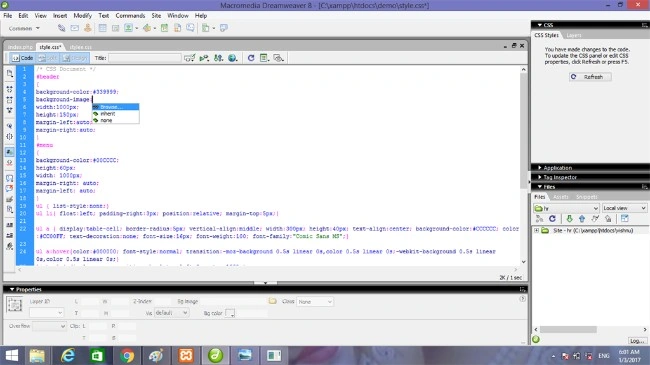Expand the Site - hr tree node

[x=536, y=230]
